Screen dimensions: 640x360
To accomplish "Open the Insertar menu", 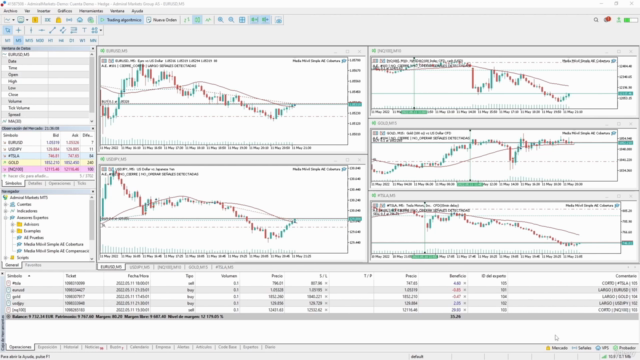I will coord(44,11).
